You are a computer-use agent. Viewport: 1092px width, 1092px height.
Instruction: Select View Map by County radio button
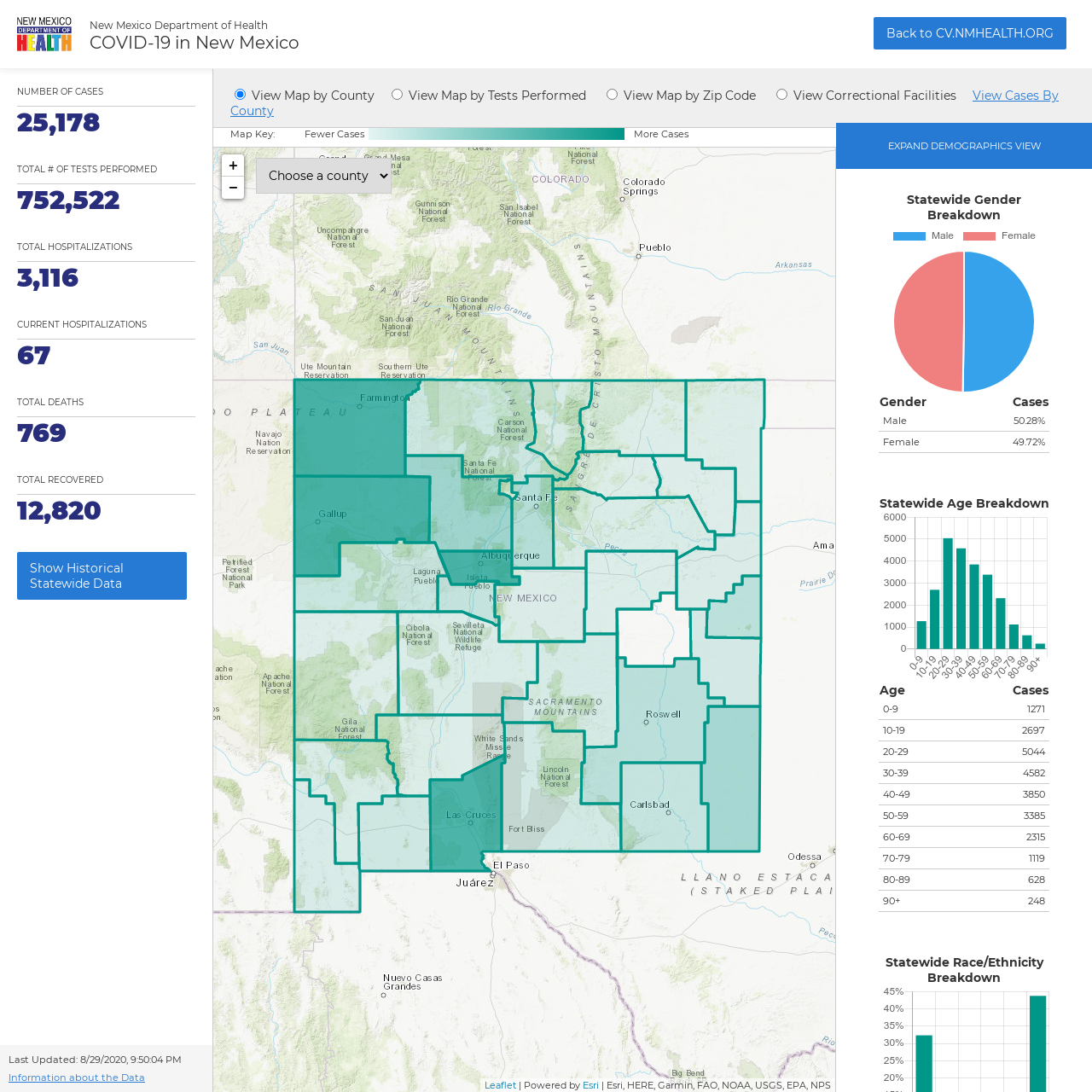click(241, 95)
